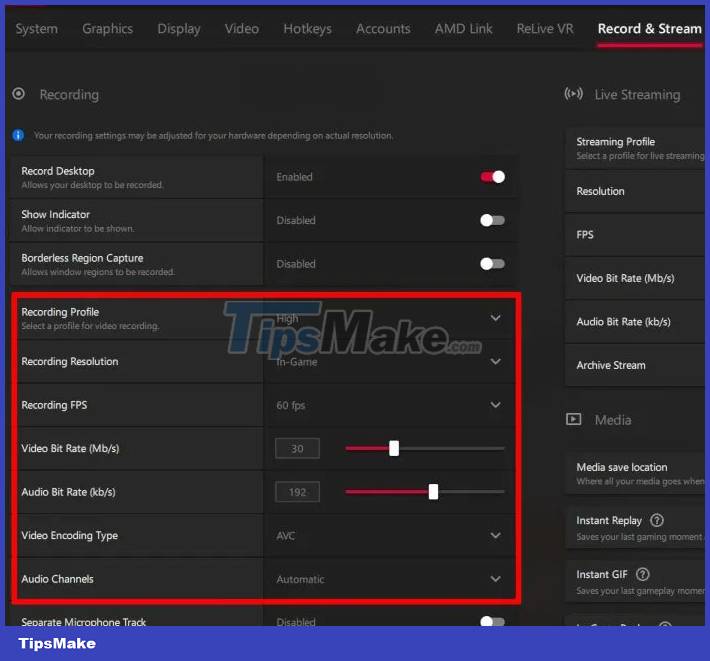This screenshot has height=661, width=710.
Task: Expand the Recording Profile dropdown
Action: 495,318
